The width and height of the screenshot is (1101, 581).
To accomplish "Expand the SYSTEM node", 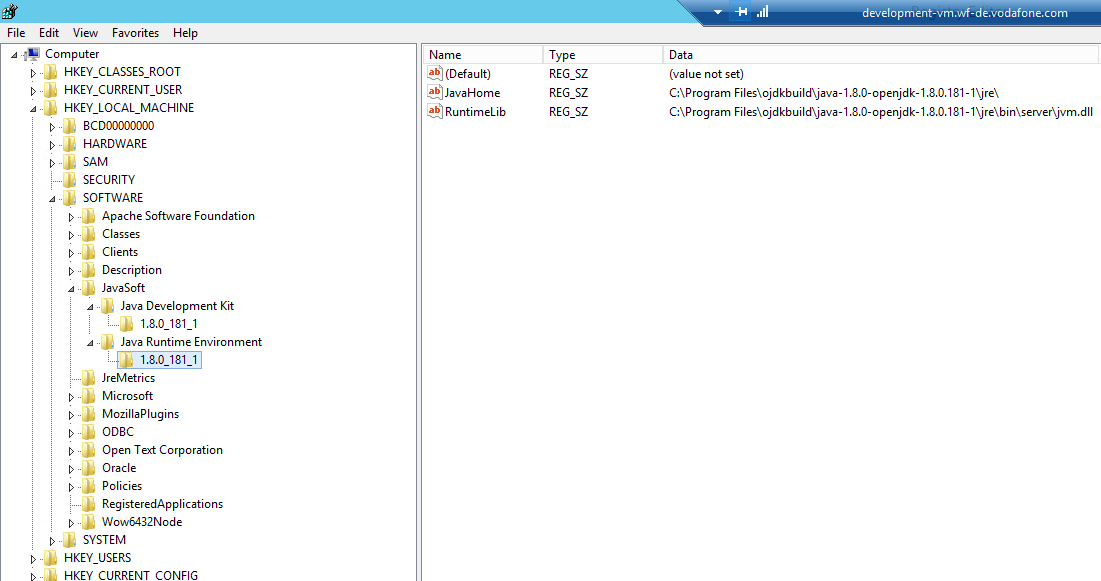I will (x=52, y=541).
